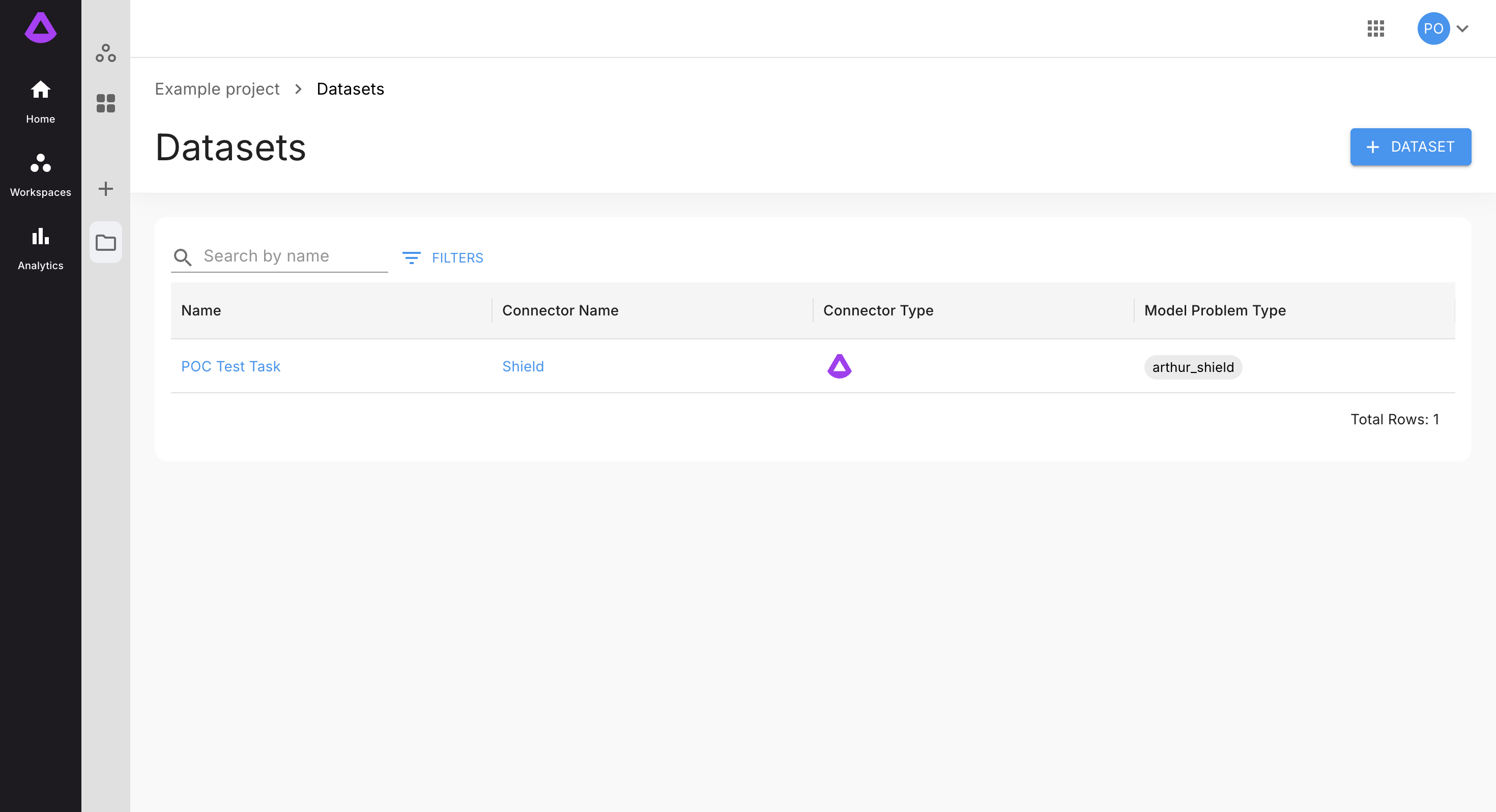Open the Shield connector link
The width and height of the screenshot is (1496, 812).
[523, 366]
